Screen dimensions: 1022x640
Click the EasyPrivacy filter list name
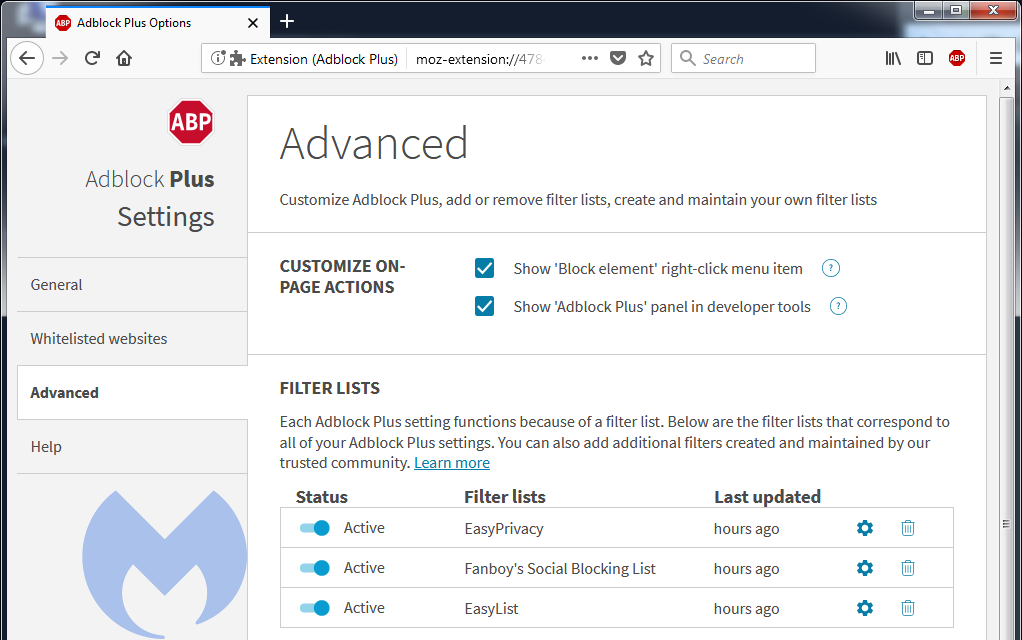(504, 529)
